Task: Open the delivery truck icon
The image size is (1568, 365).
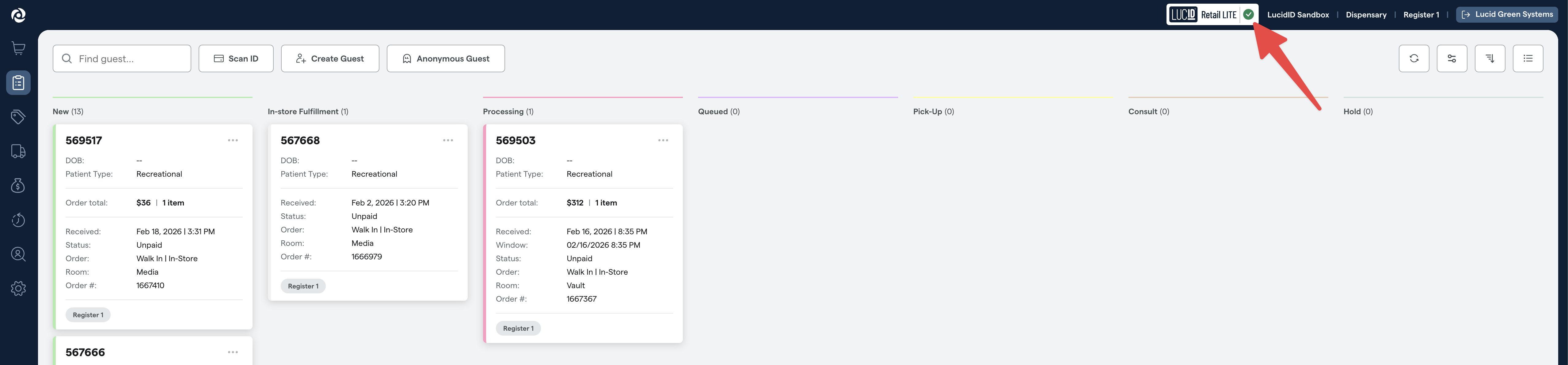Action: 18,150
